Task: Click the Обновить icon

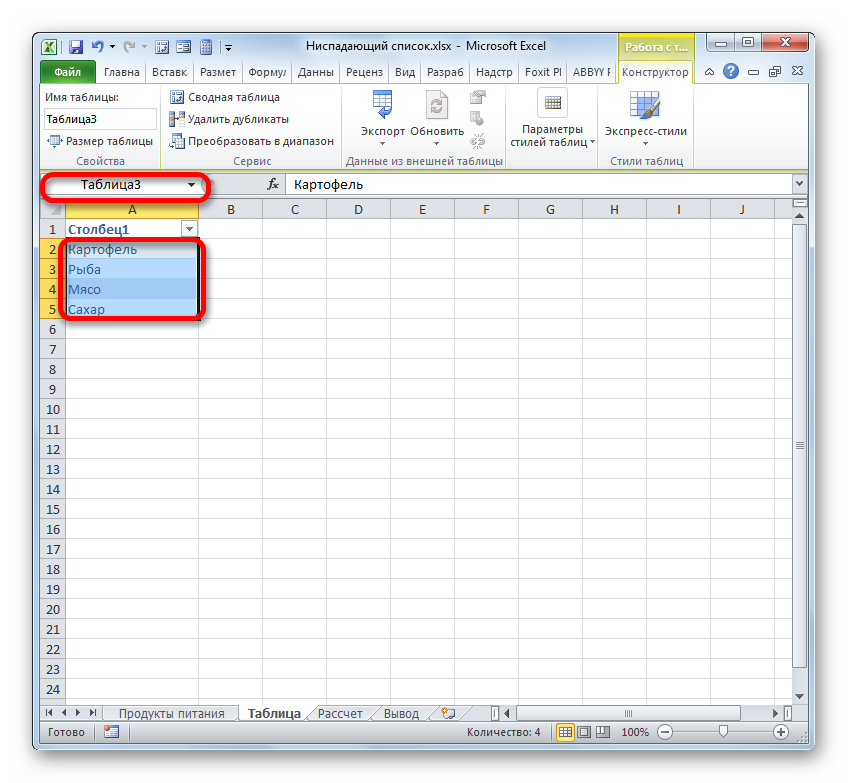Action: coord(436,105)
